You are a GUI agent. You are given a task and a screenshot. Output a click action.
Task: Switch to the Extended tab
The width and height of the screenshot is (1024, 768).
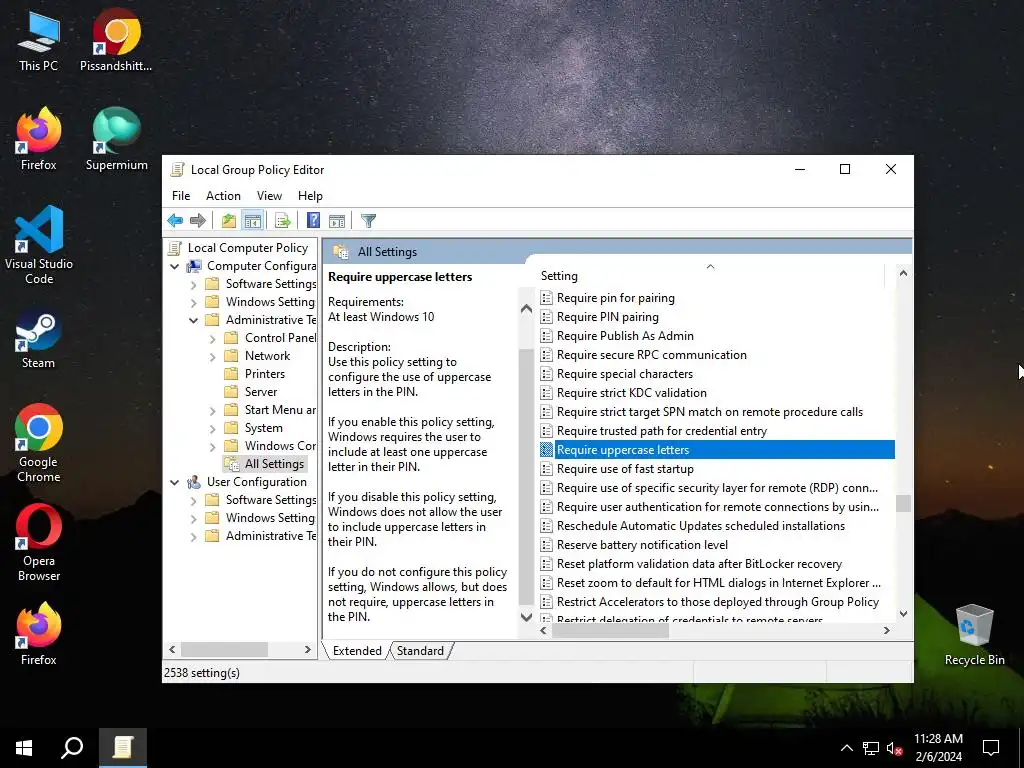(x=357, y=650)
